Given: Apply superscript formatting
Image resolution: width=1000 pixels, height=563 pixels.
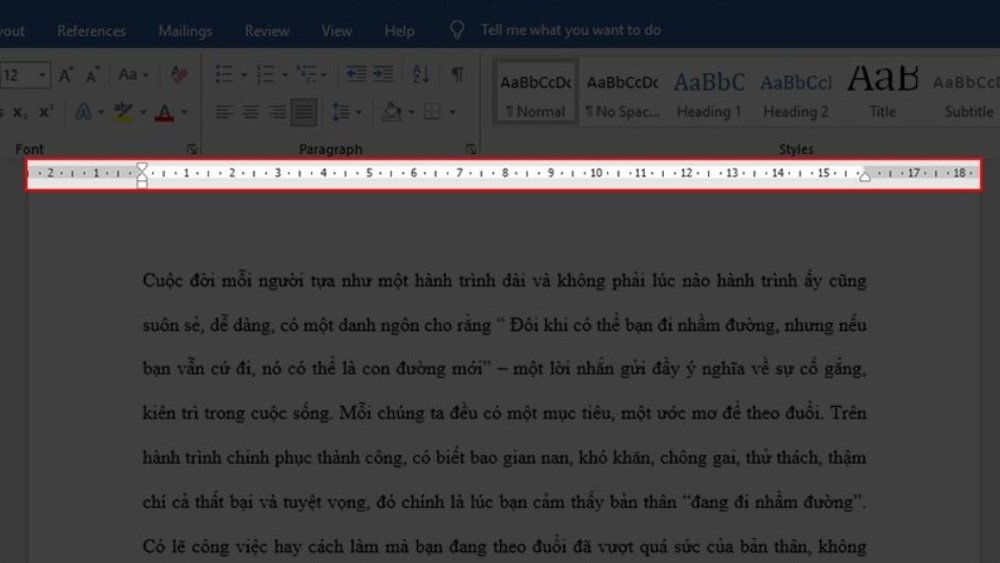Looking at the screenshot, I should (46, 112).
